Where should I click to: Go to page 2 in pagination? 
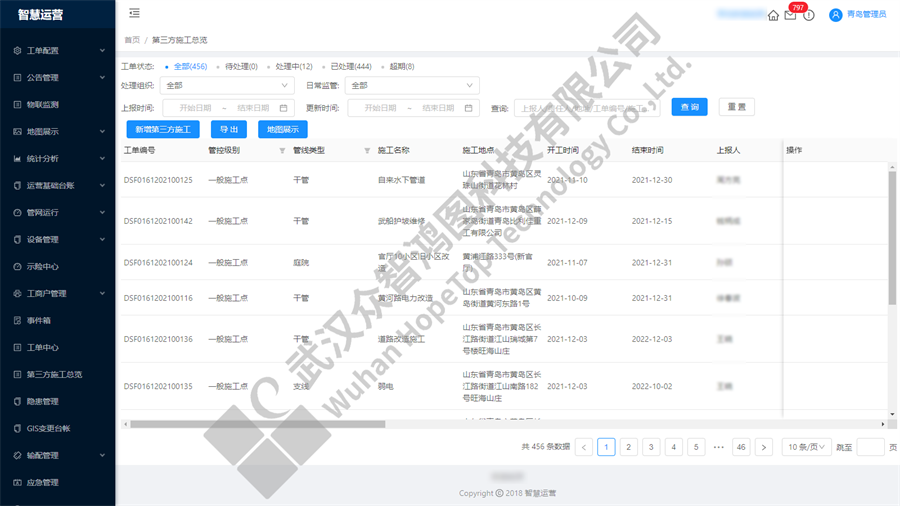point(629,447)
